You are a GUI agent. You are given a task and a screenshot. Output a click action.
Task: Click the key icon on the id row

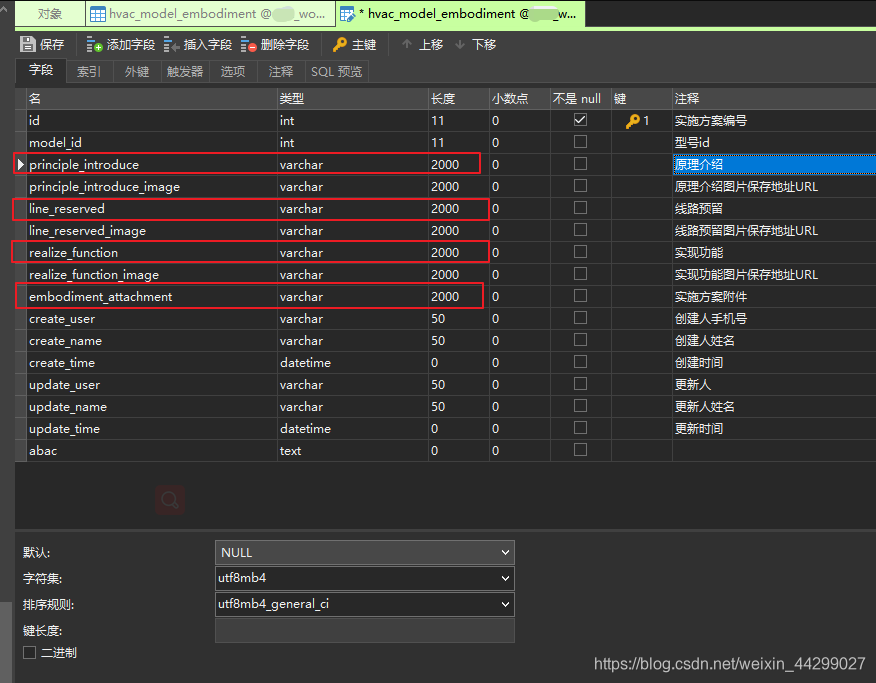(x=634, y=120)
